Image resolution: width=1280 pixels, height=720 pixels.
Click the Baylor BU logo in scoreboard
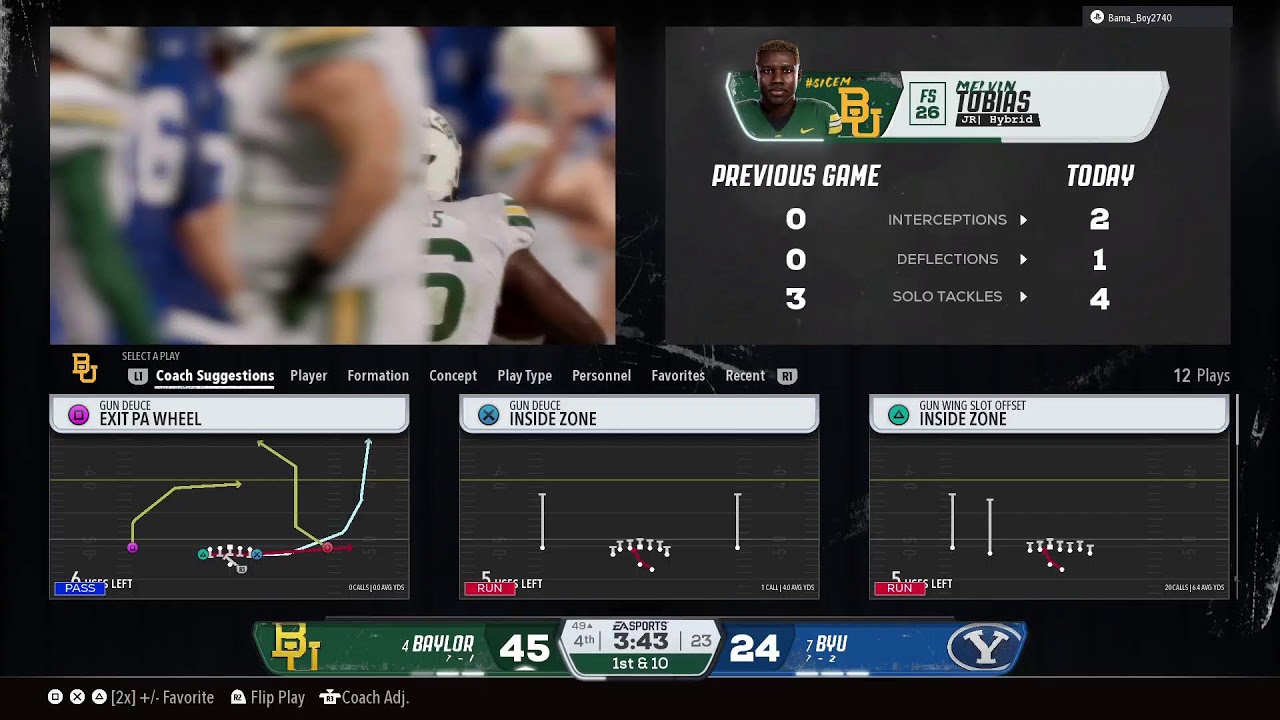click(296, 647)
